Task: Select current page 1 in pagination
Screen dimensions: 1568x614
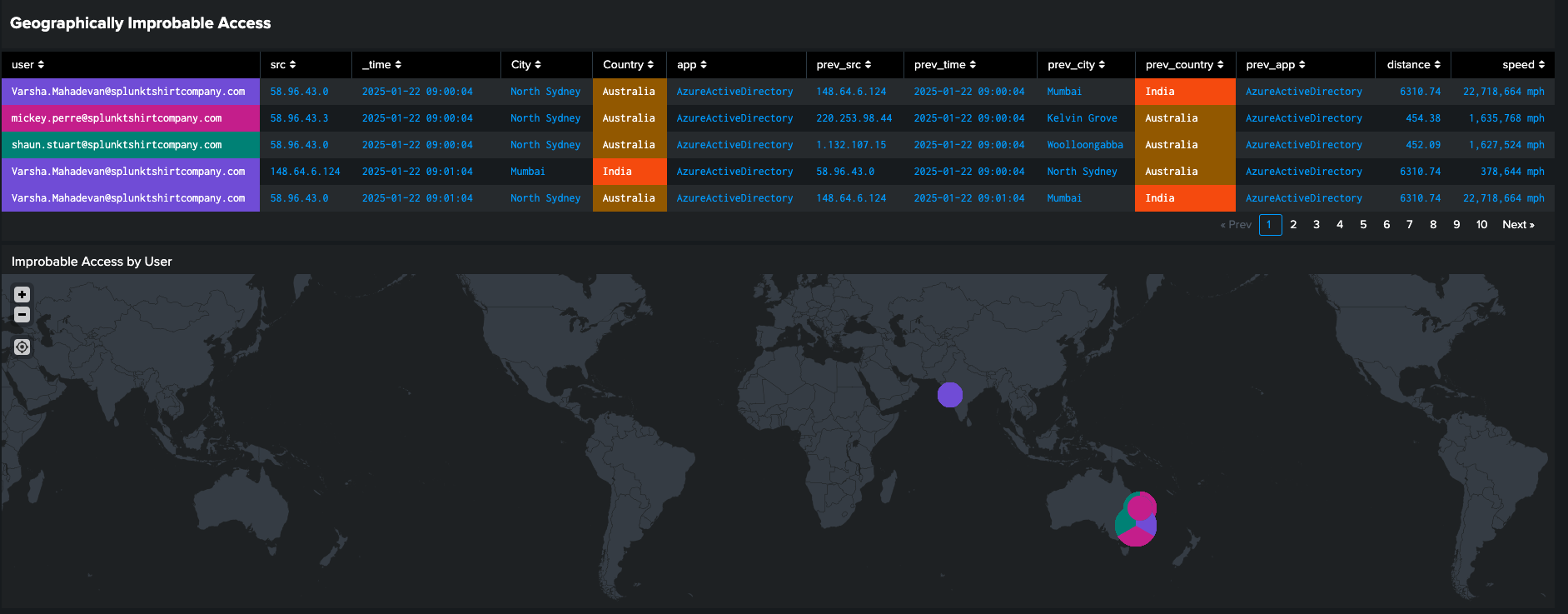Action: point(1270,225)
